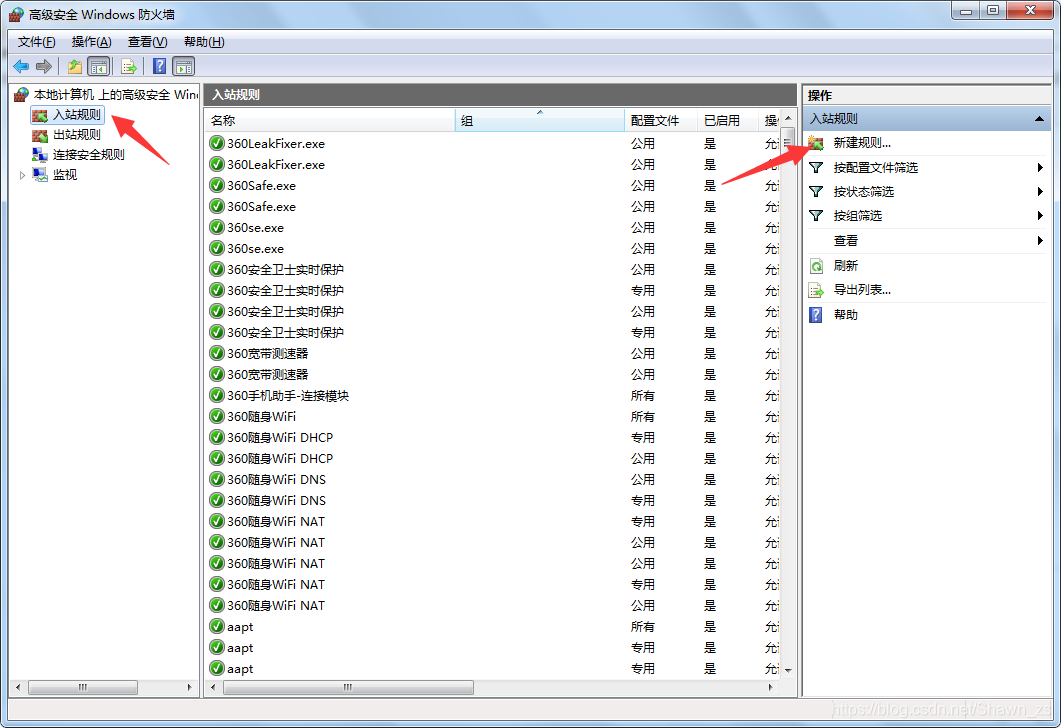Select the aapt rule with 所有 profile
Screen dimensions: 1061x728
[x=493, y=627]
